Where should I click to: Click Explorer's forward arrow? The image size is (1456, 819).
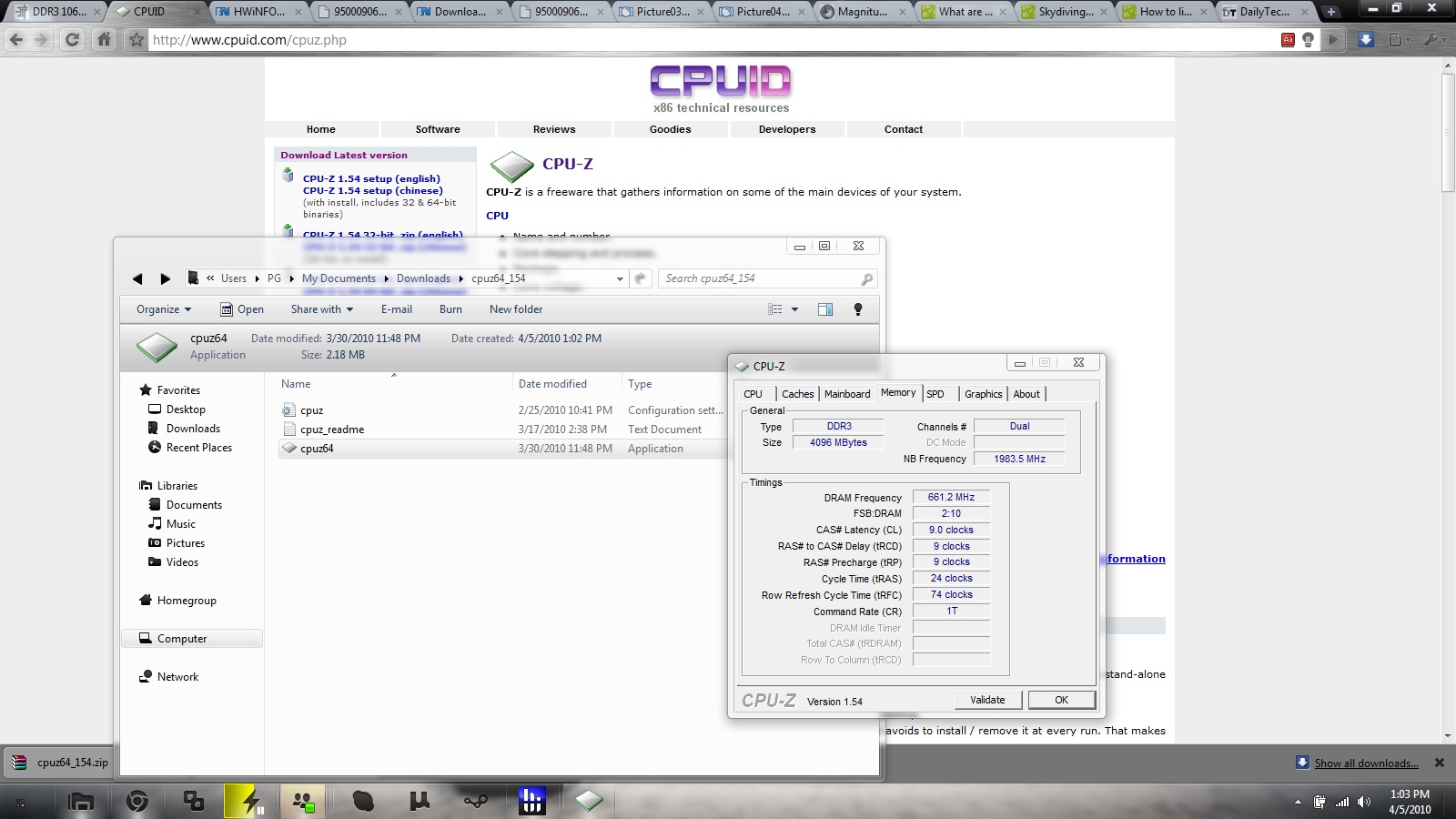[165, 278]
